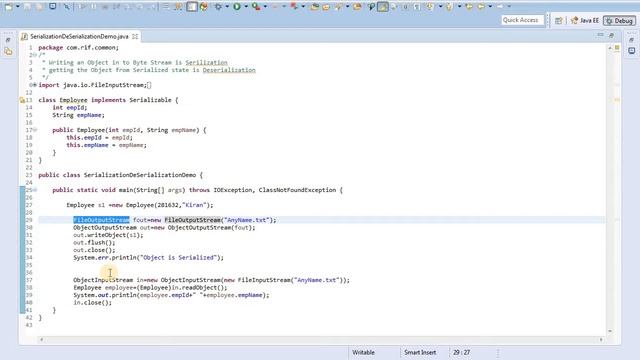This screenshot has height=360, width=640.
Task: Click the vertical scrollbar down arrow
Action: pyautogui.click(x=610, y=331)
